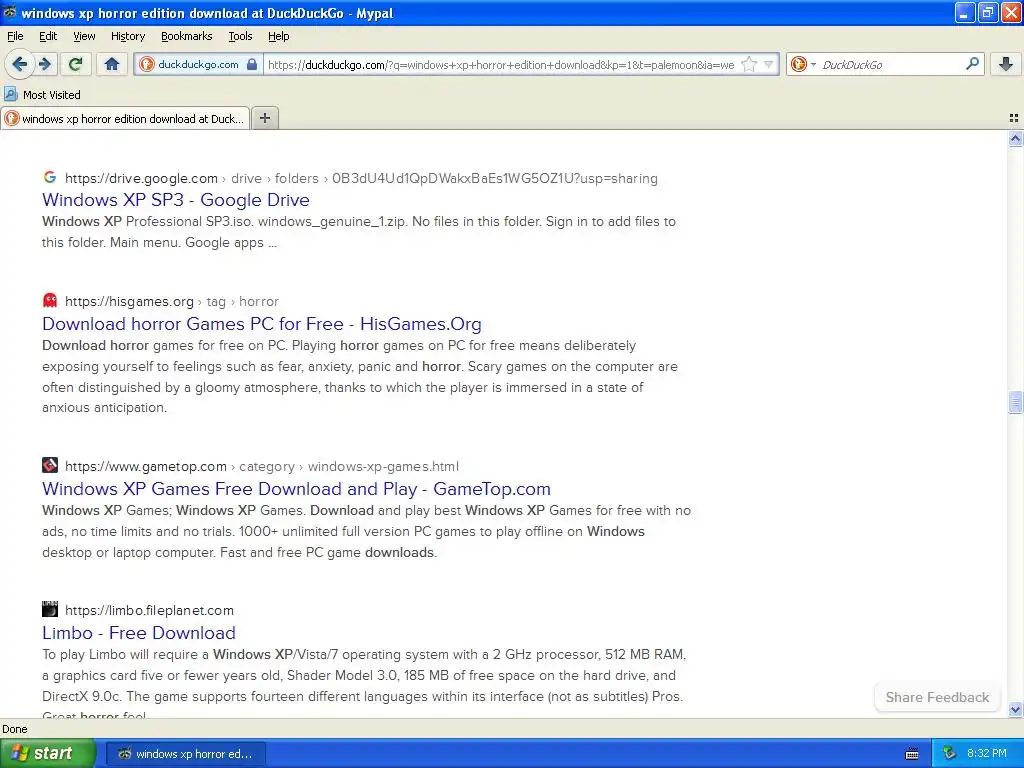
Task: Open the Downloads arrow button
Action: coord(1006,64)
